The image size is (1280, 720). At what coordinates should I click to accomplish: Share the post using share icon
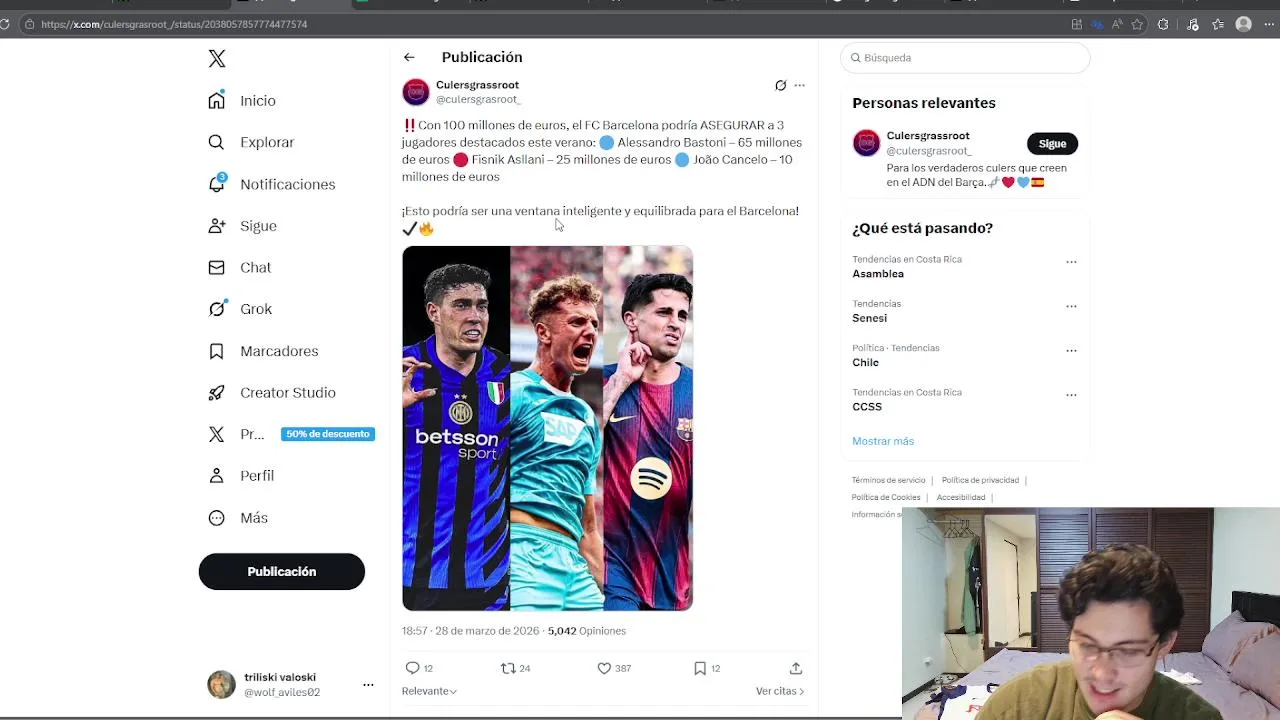(796, 668)
